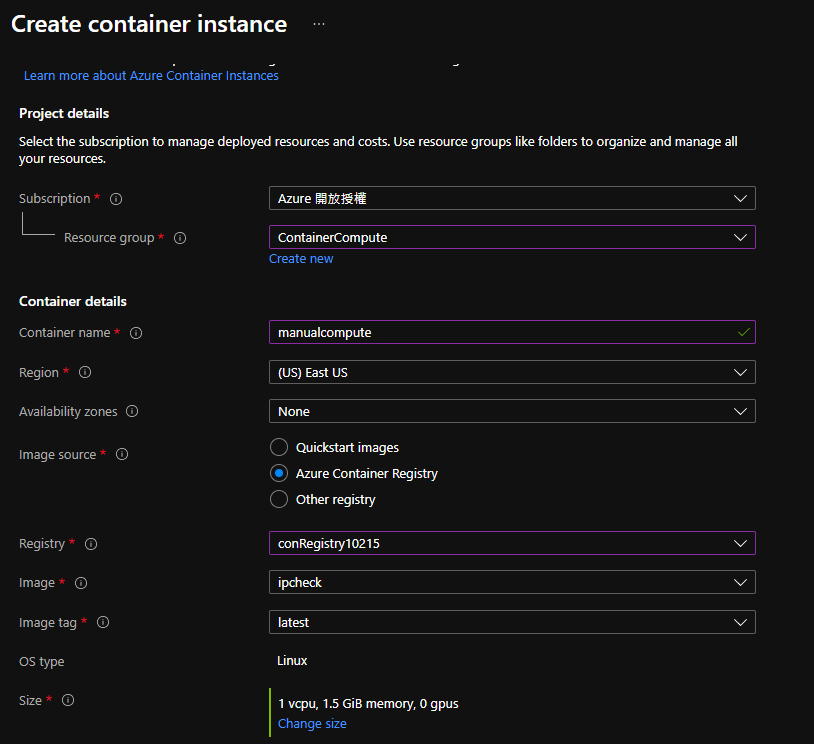This screenshot has height=744, width=814.
Task: Click the Container name text field
Action: (x=500, y=332)
